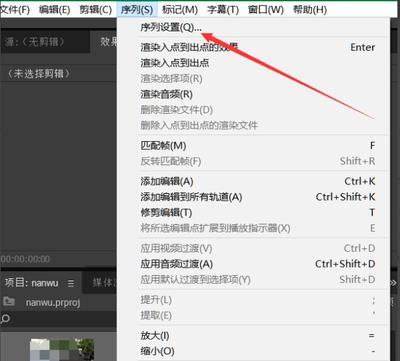Open the 文件(F) menu
The width and height of the screenshot is (400, 361).
click(x=15, y=10)
